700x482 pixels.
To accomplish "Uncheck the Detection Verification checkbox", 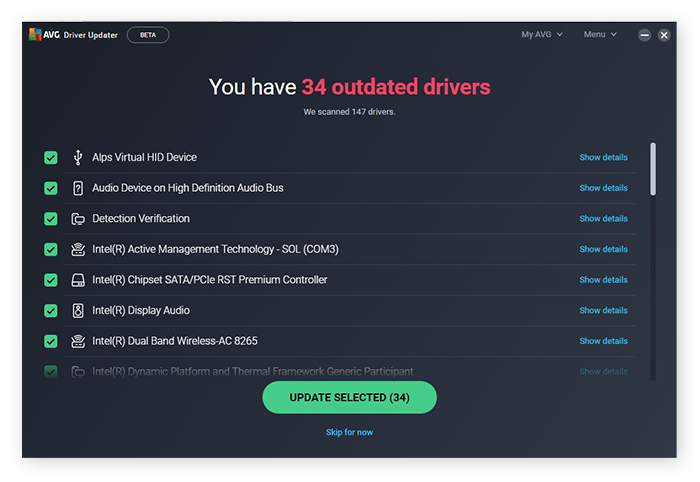I will (x=51, y=219).
